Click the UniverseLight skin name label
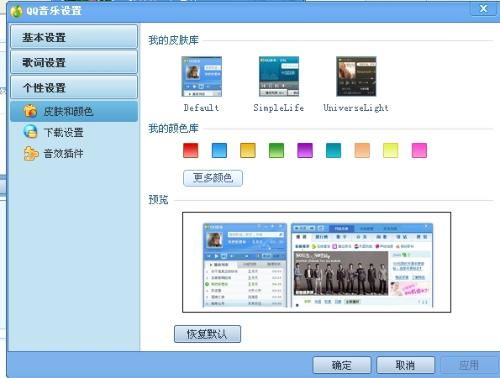The width and height of the screenshot is (500, 378). pyautogui.click(x=356, y=108)
